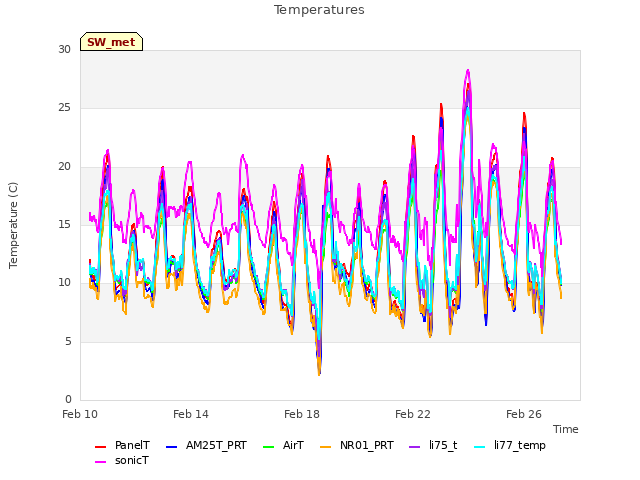Toggle the AM25T_PRT legend entry
This screenshot has width=640, height=480.
[206, 445]
